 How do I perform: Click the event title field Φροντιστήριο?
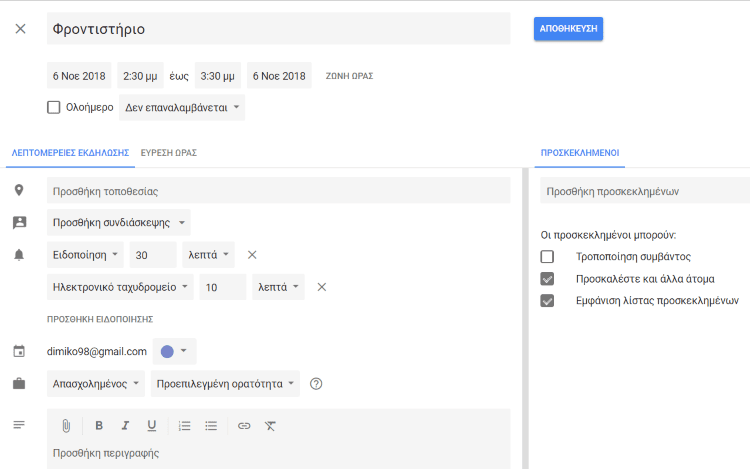[x=278, y=29]
